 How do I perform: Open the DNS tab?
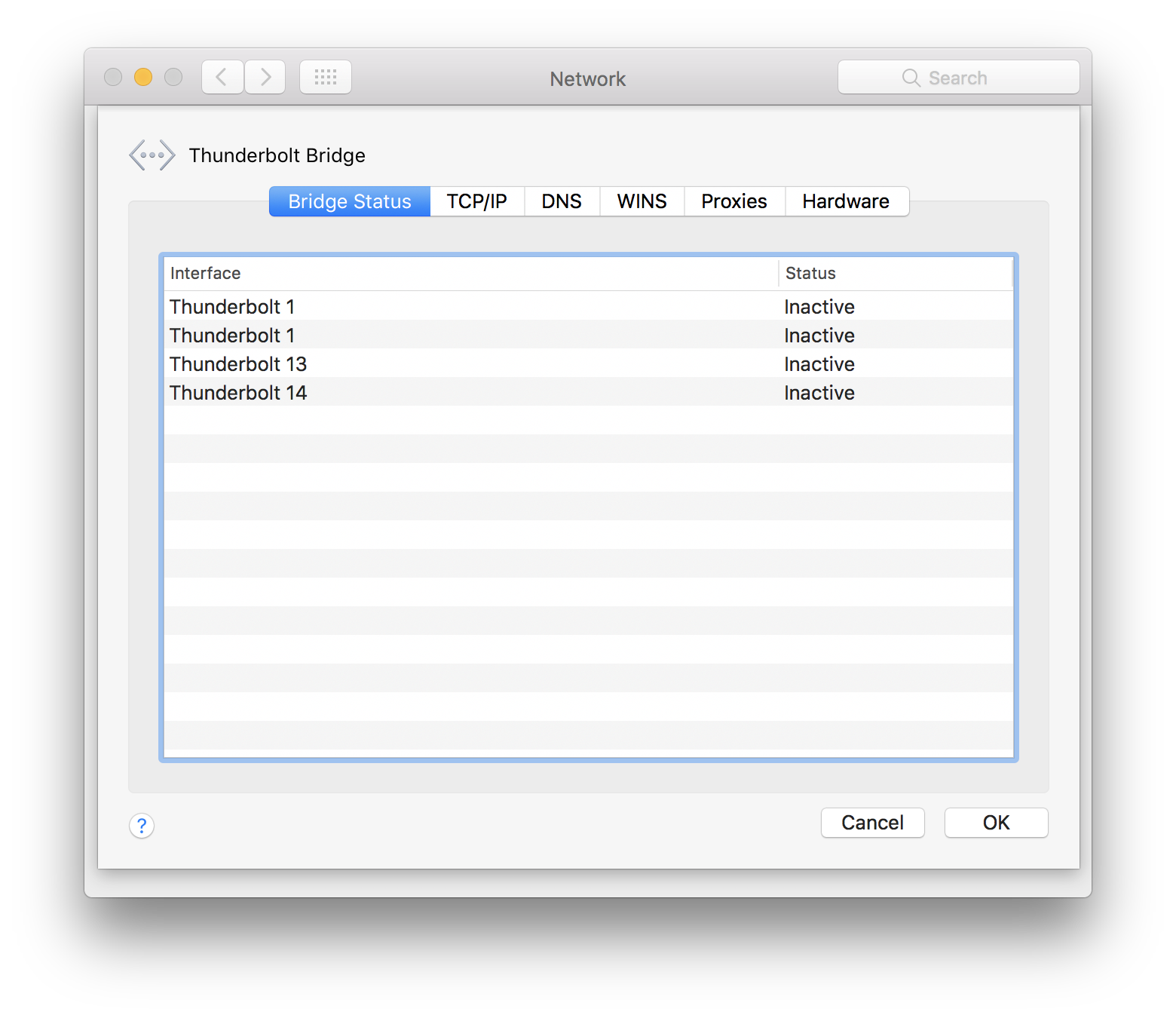562,201
